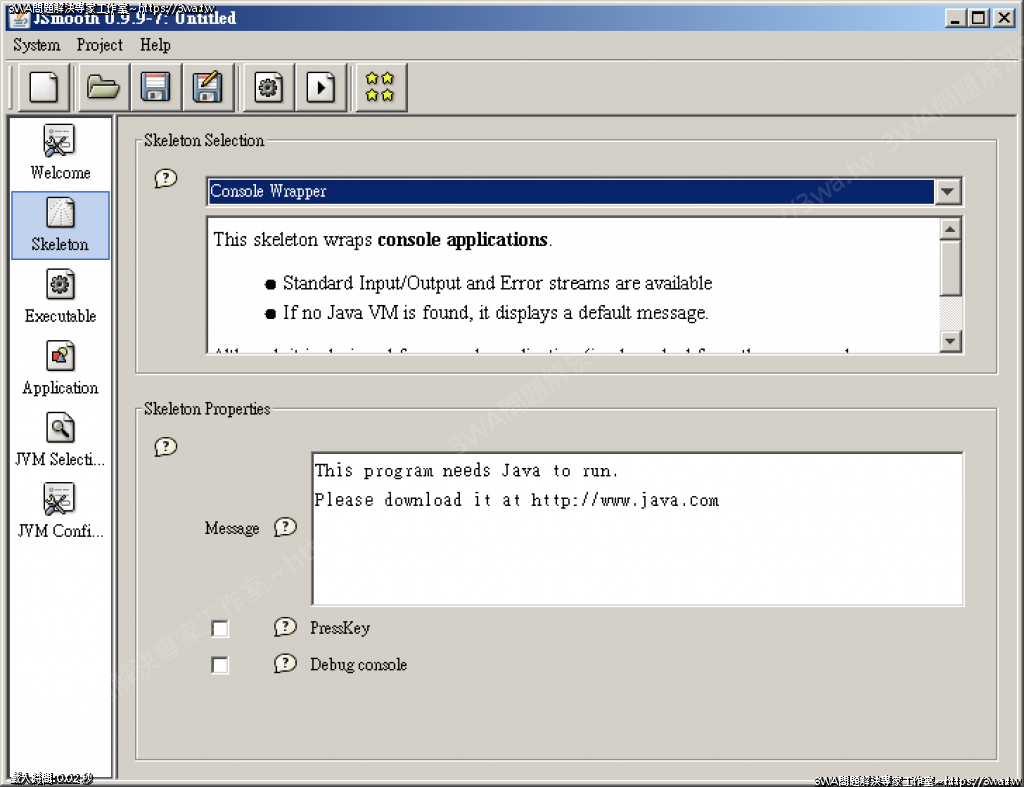Viewport: 1024px width, 787px height.
Task: Open the JVM Selection sidebar section
Action: pos(60,441)
